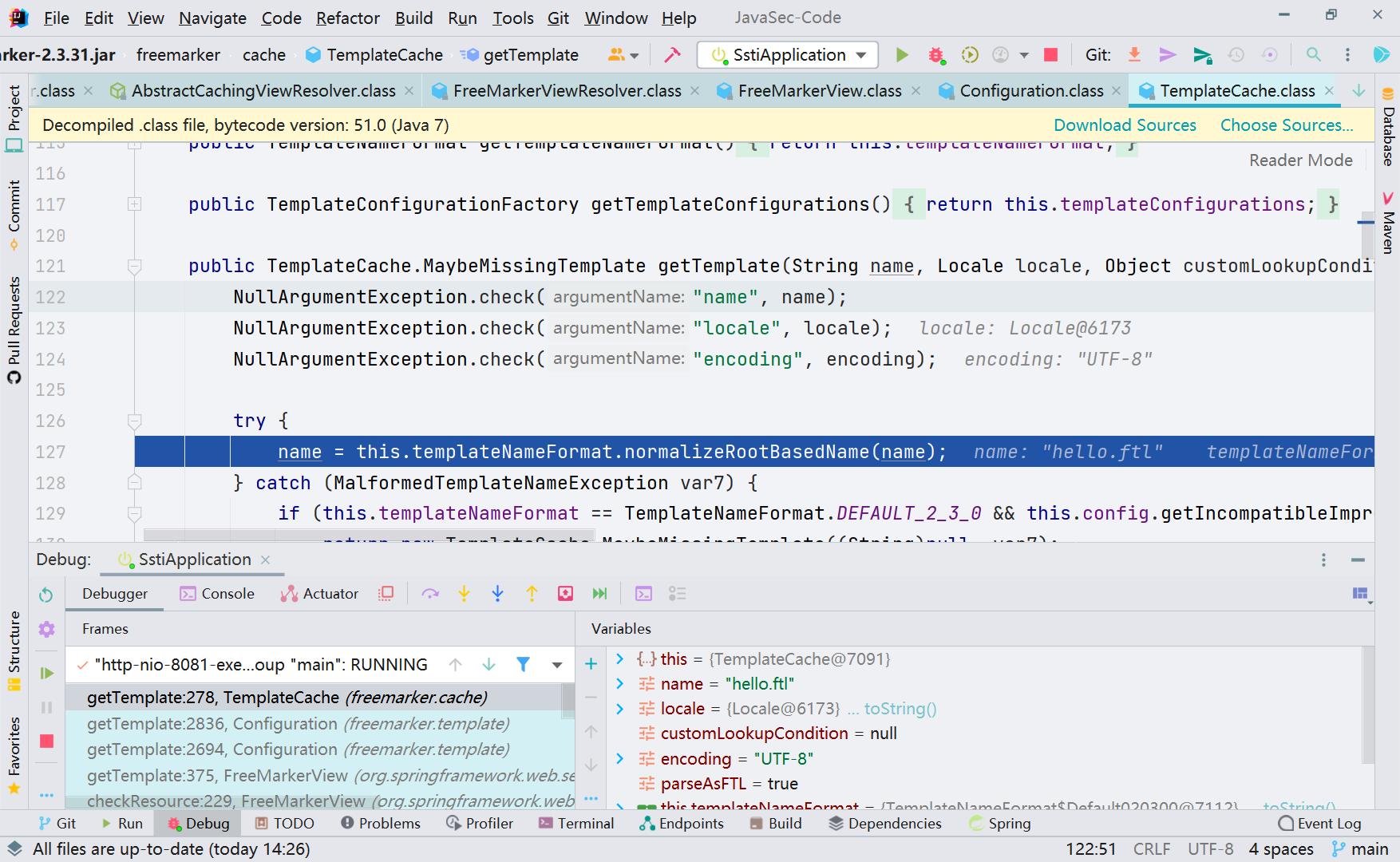Image resolution: width=1400 pixels, height=862 pixels.
Task: Click the Download Sources link
Action: (1125, 125)
